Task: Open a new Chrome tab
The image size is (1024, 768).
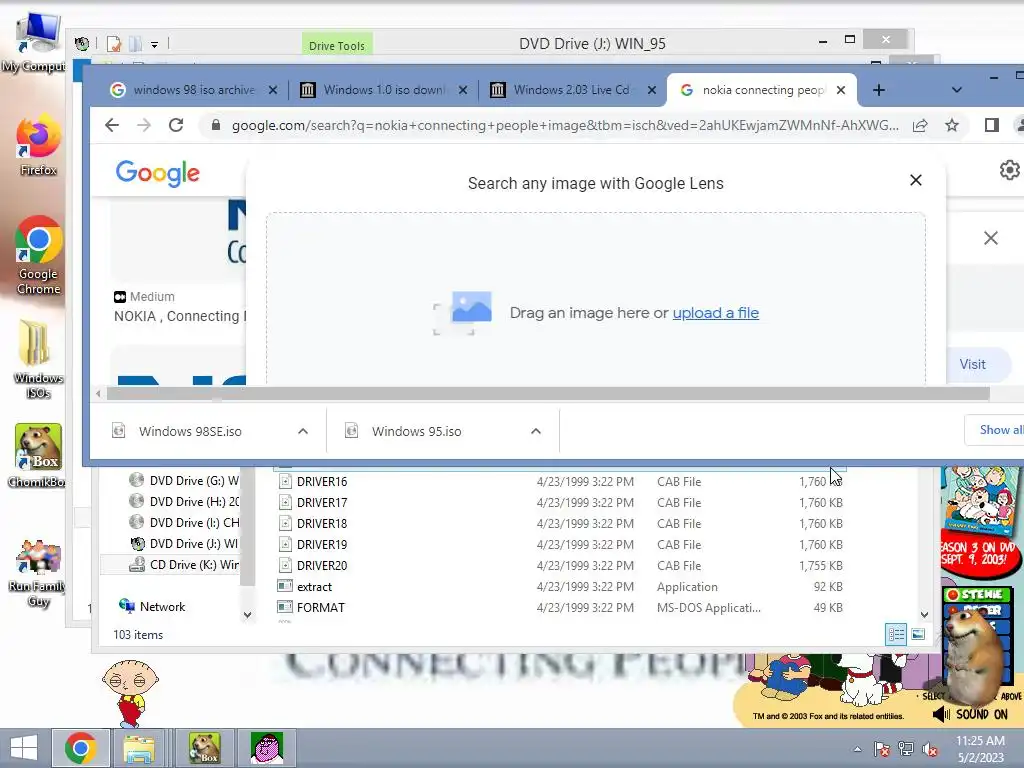Action: click(x=879, y=90)
